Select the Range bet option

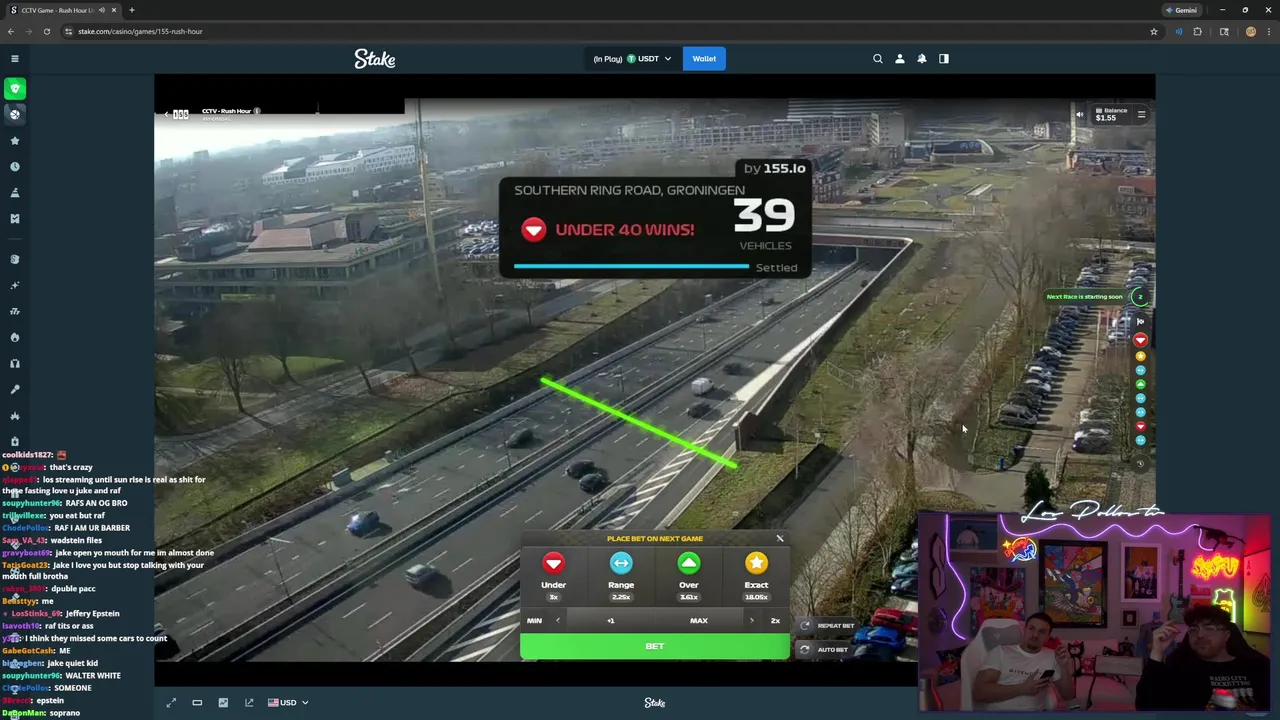coord(621,576)
